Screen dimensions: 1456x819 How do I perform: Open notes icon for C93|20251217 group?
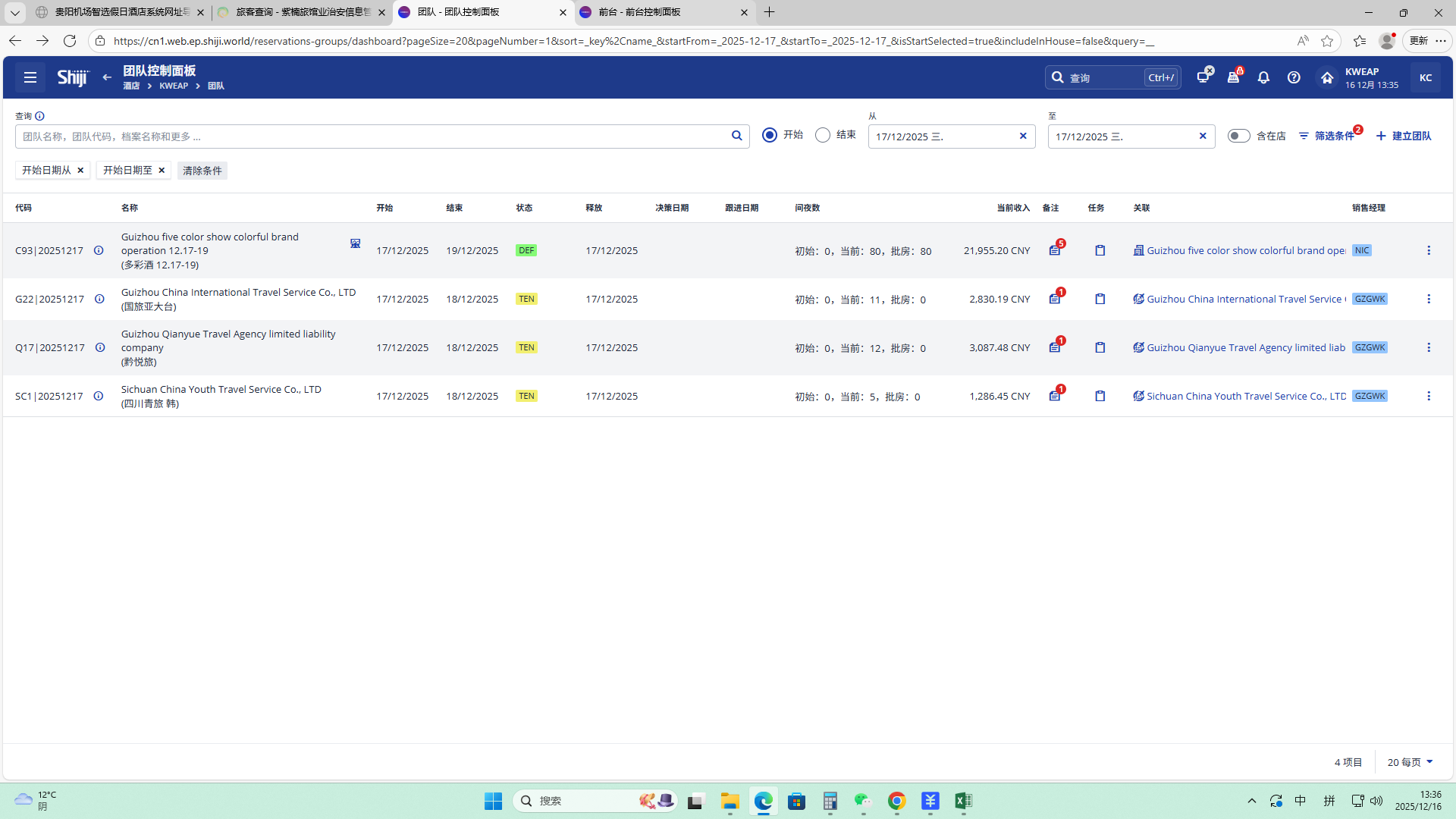coord(1054,250)
